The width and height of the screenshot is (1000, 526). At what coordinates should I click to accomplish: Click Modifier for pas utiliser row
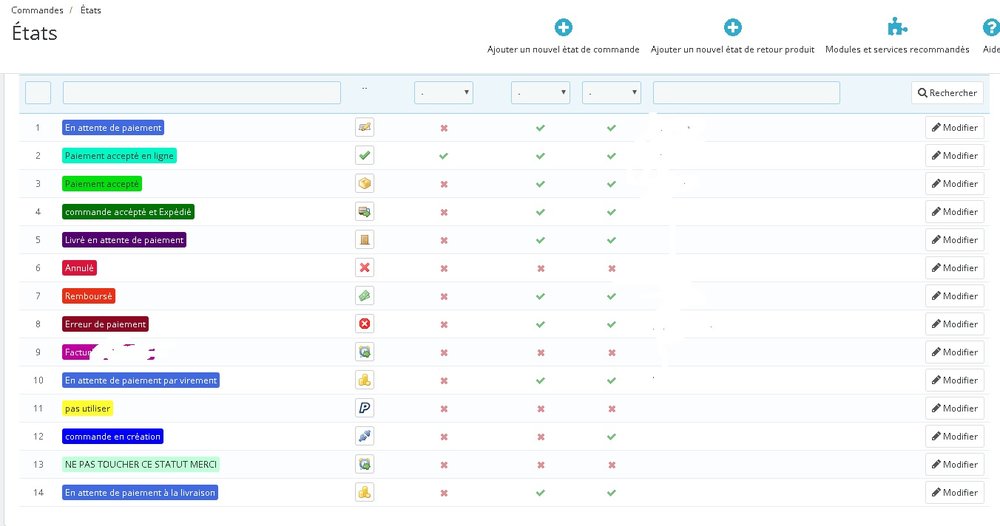[955, 408]
